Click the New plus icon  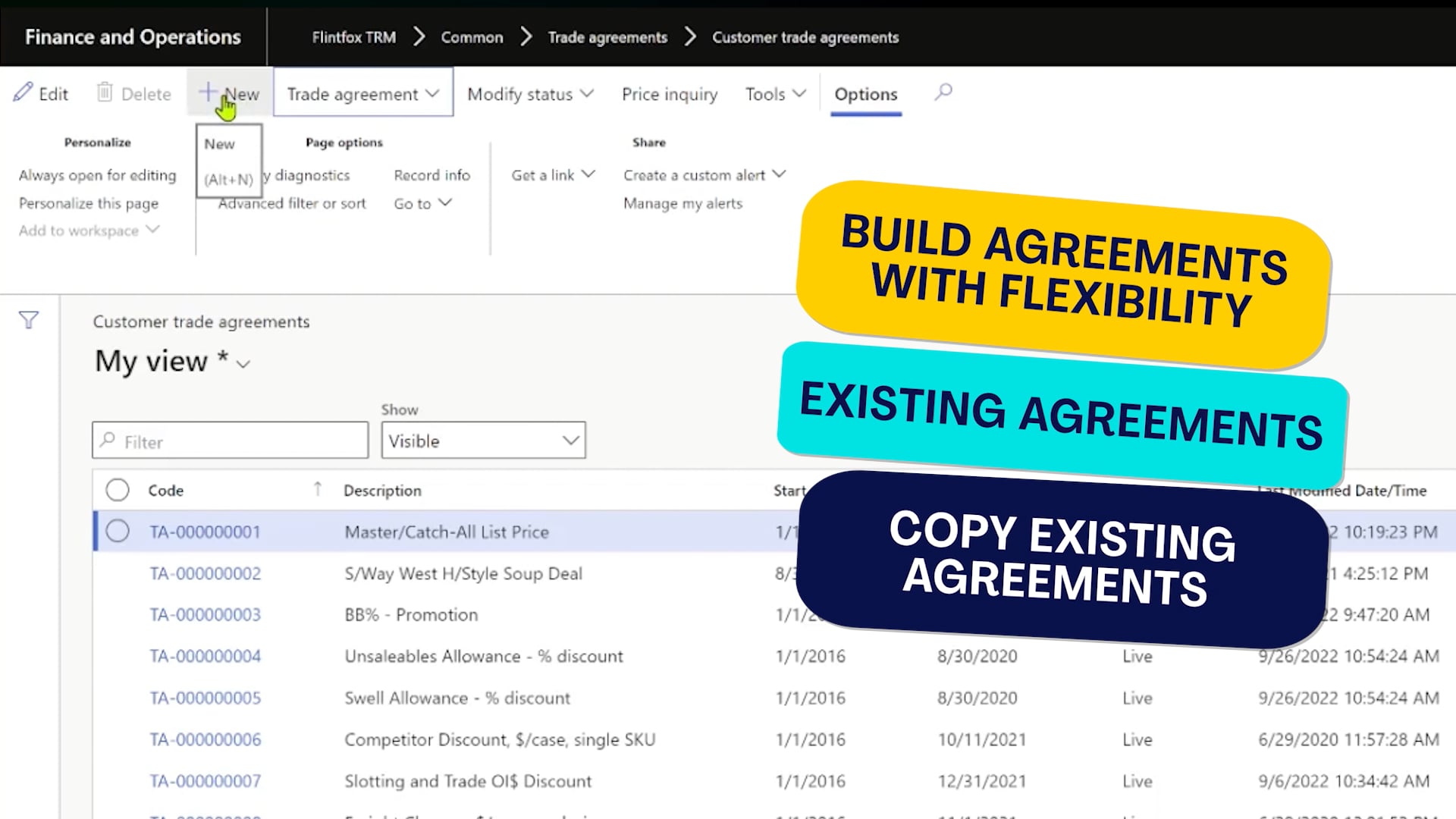coord(208,93)
